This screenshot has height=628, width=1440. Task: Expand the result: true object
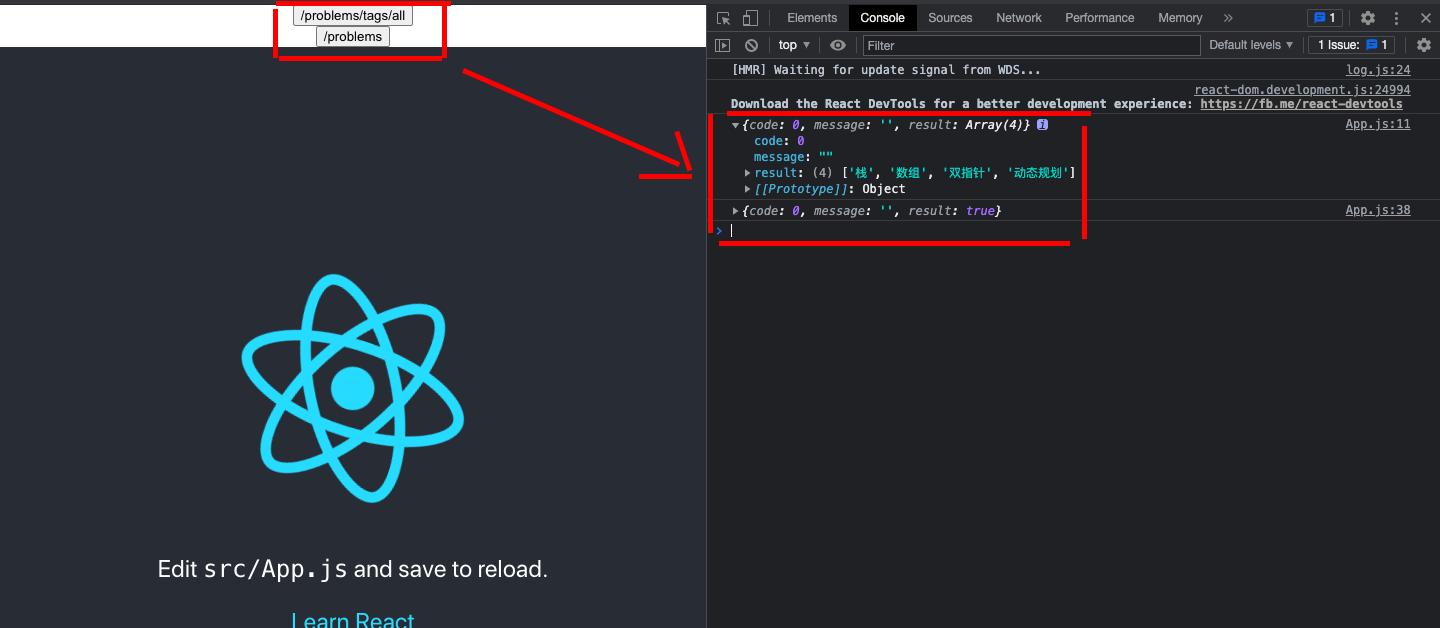tap(737, 211)
